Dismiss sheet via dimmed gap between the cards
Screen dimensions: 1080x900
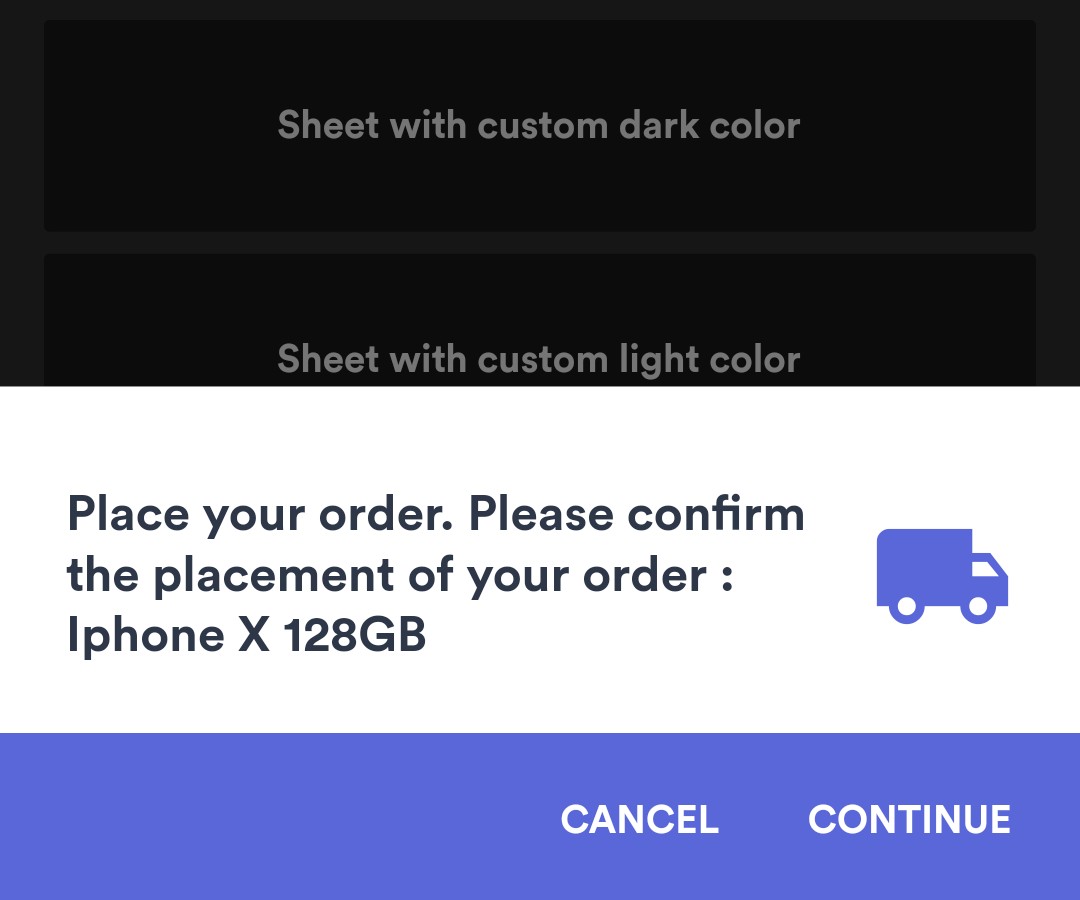(x=540, y=243)
